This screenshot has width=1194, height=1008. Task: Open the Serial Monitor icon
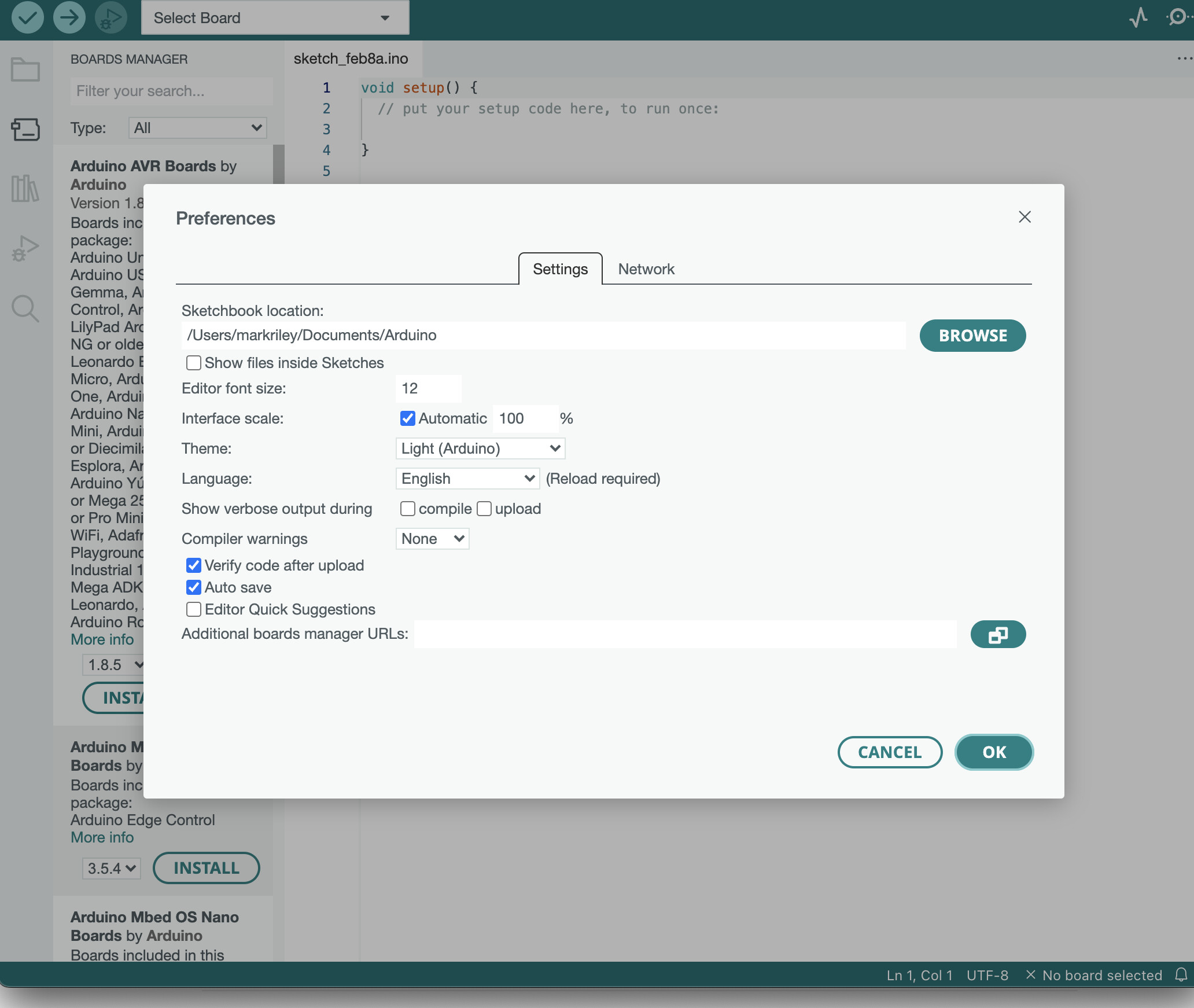(x=1178, y=17)
